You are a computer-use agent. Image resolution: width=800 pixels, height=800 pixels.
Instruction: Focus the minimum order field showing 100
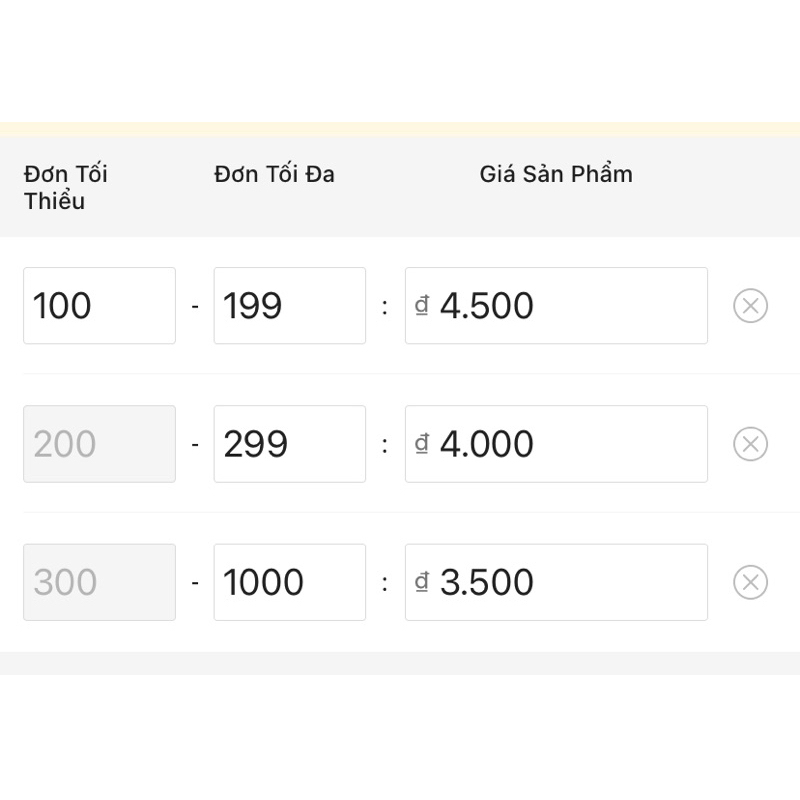[x=99, y=306]
